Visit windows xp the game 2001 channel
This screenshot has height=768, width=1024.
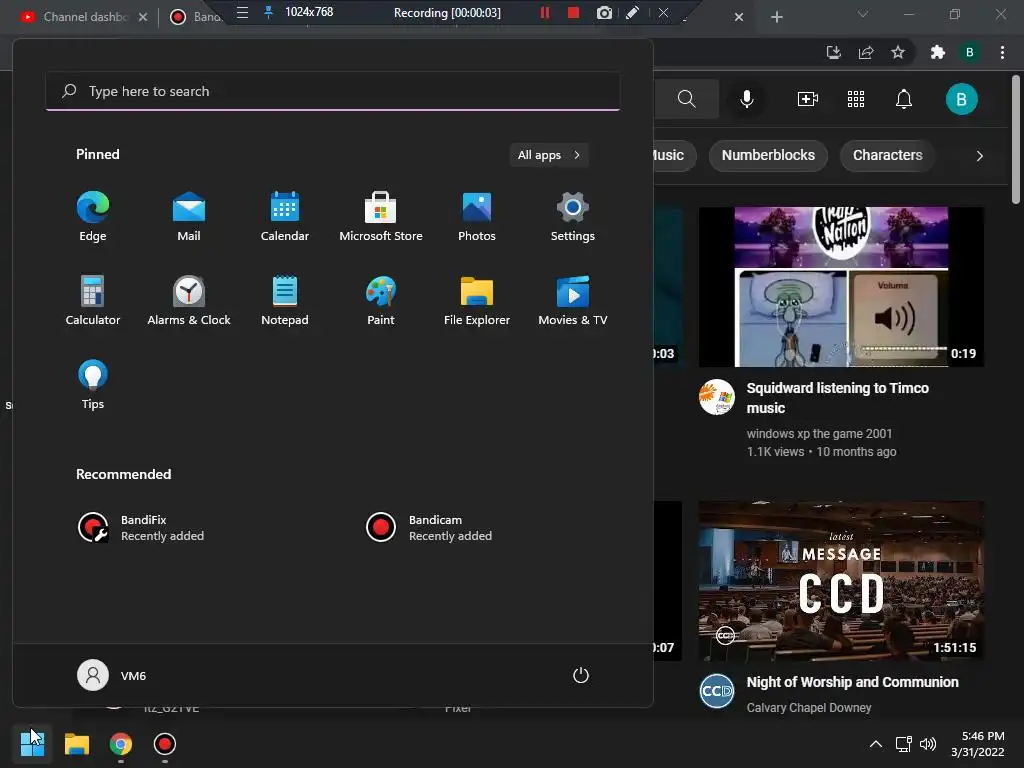(x=819, y=434)
